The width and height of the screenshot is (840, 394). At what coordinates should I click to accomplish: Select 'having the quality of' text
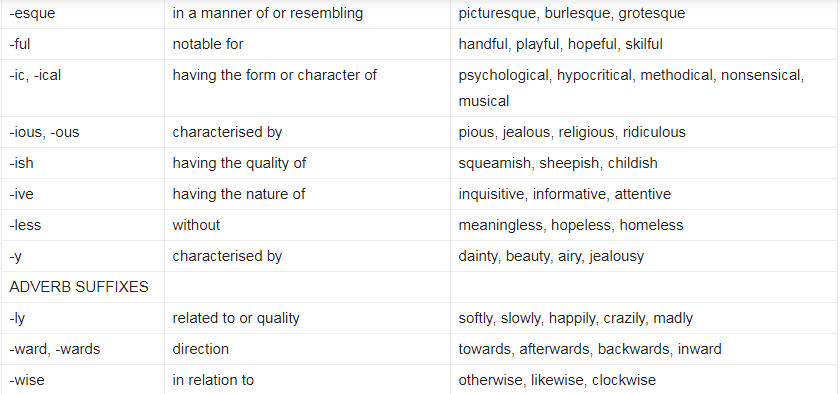point(239,163)
